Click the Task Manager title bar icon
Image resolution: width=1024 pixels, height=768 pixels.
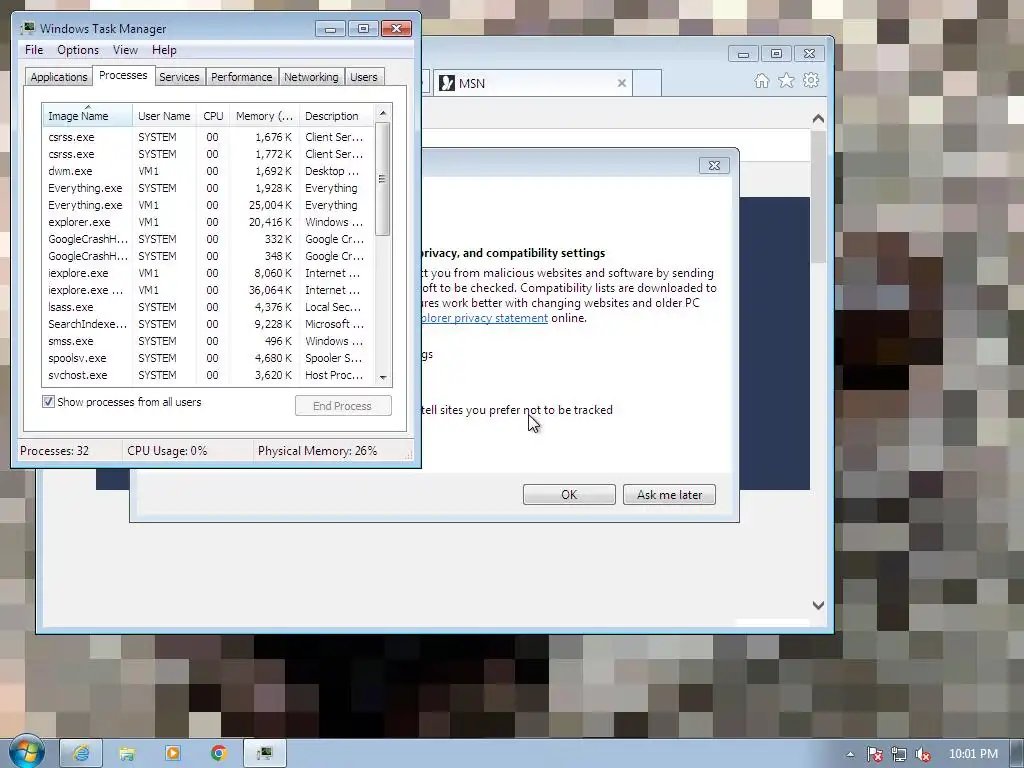click(27, 28)
